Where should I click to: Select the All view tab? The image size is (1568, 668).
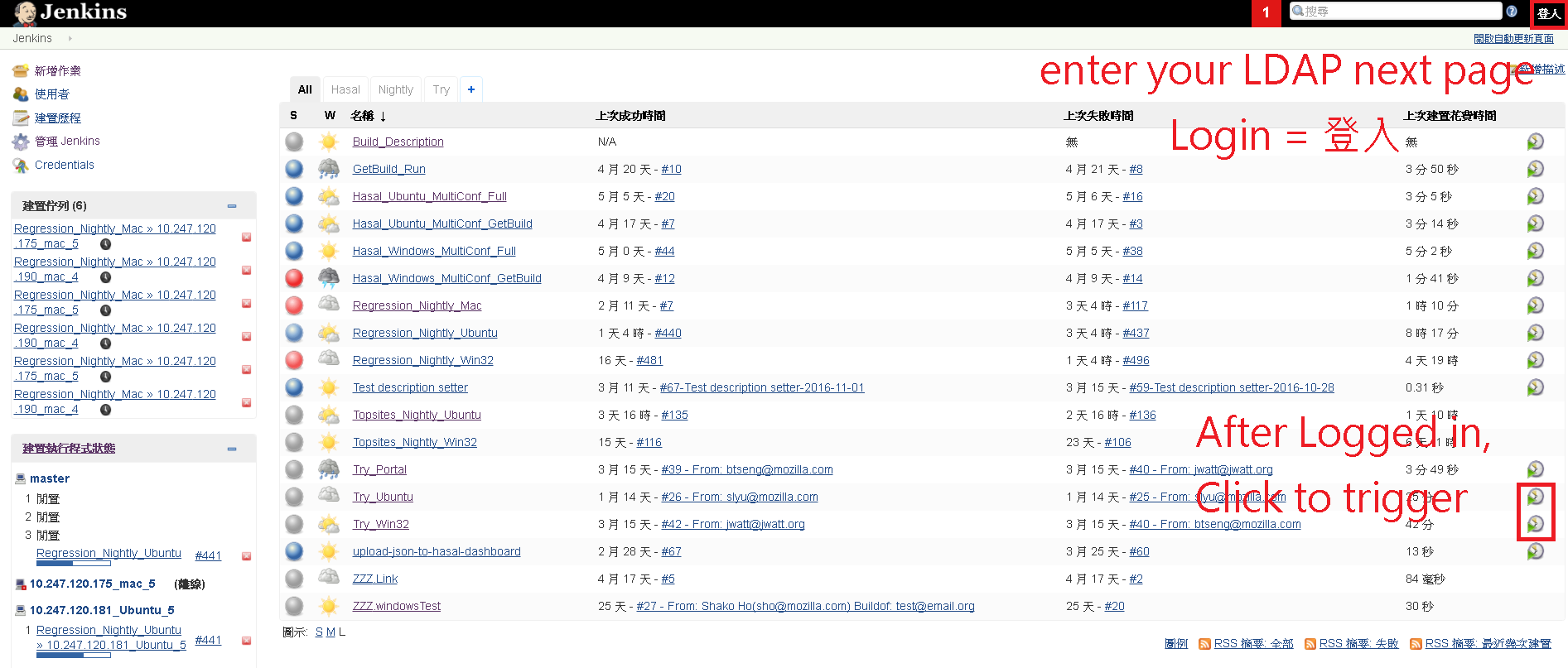[305, 89]
